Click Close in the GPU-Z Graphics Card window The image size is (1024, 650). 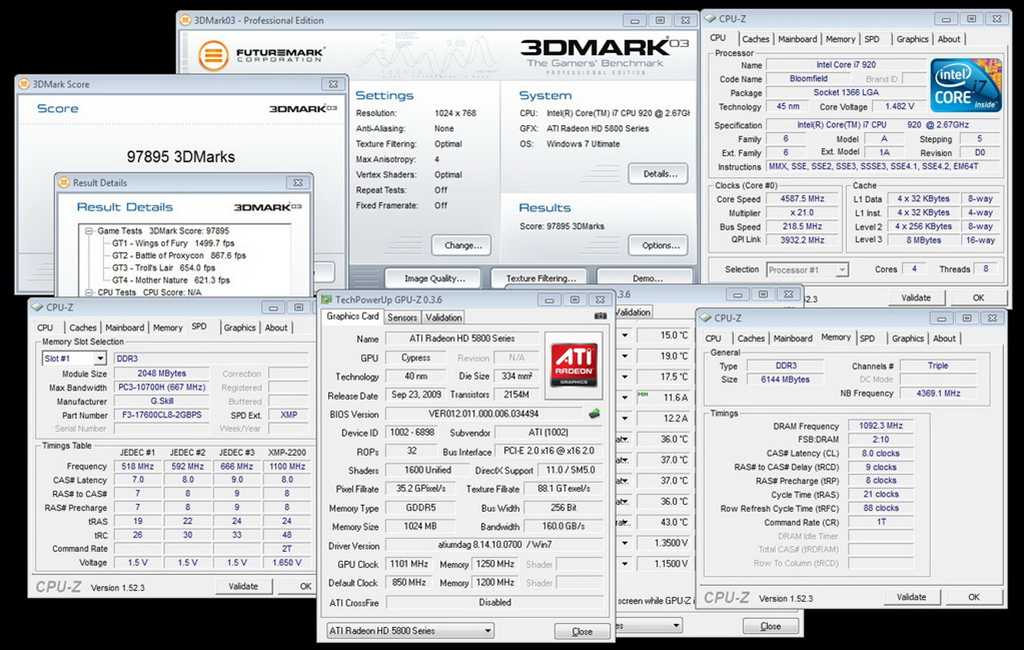point(582,632)
